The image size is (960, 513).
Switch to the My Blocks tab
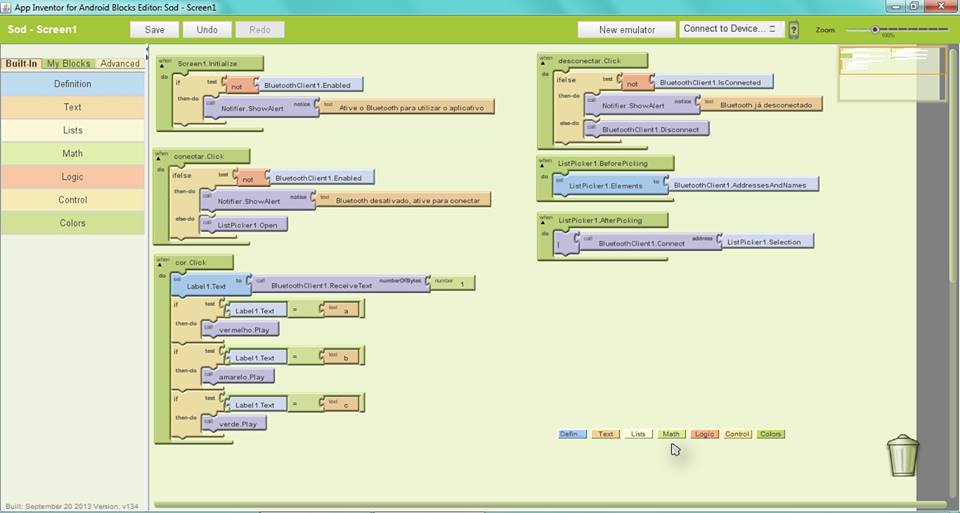pyautogui.click(x=68, y=63)
